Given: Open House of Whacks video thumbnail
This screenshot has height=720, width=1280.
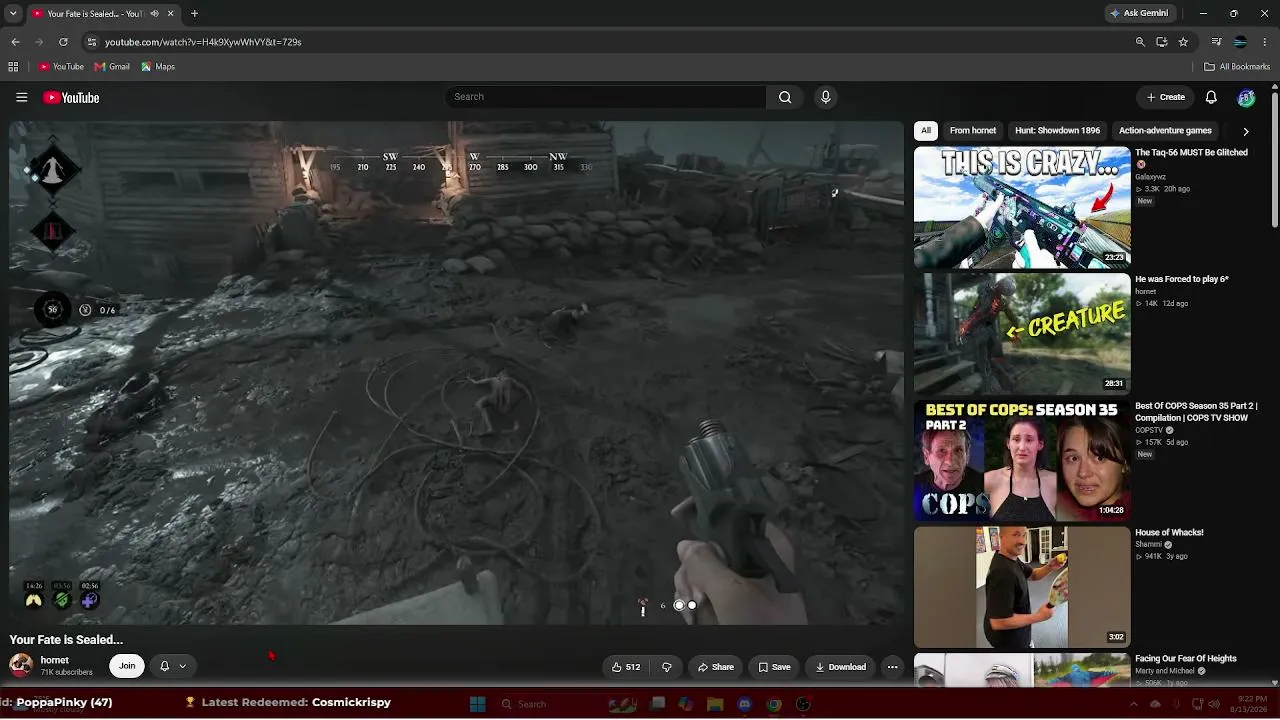Looking at the screenshot, I should point(1022,587).
